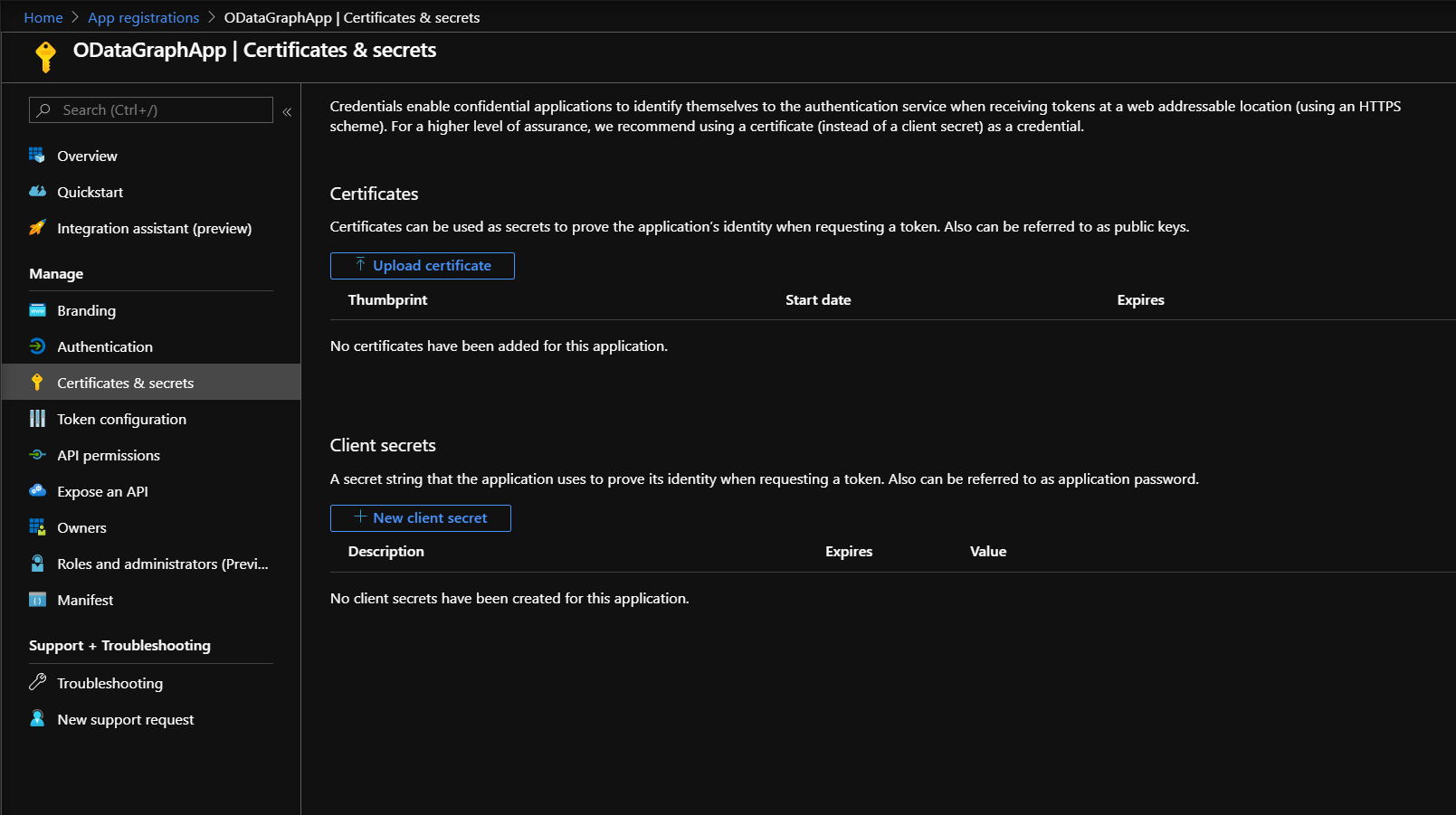The image size is (1456, 815).
Task: View the Owners page
Action: click(151, 527)
